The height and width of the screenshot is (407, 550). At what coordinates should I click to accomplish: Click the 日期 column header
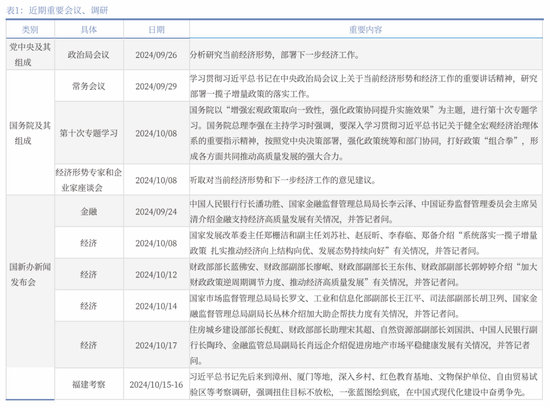point(156,30)
